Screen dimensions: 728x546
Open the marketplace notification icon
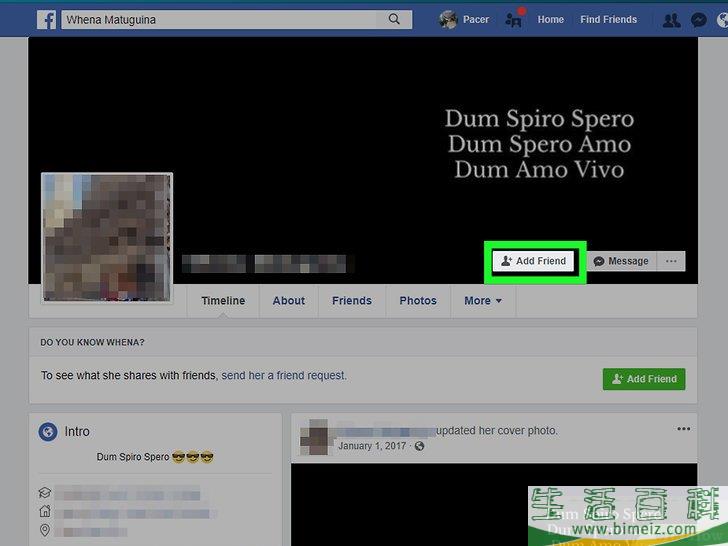click(x=514, y=19)
